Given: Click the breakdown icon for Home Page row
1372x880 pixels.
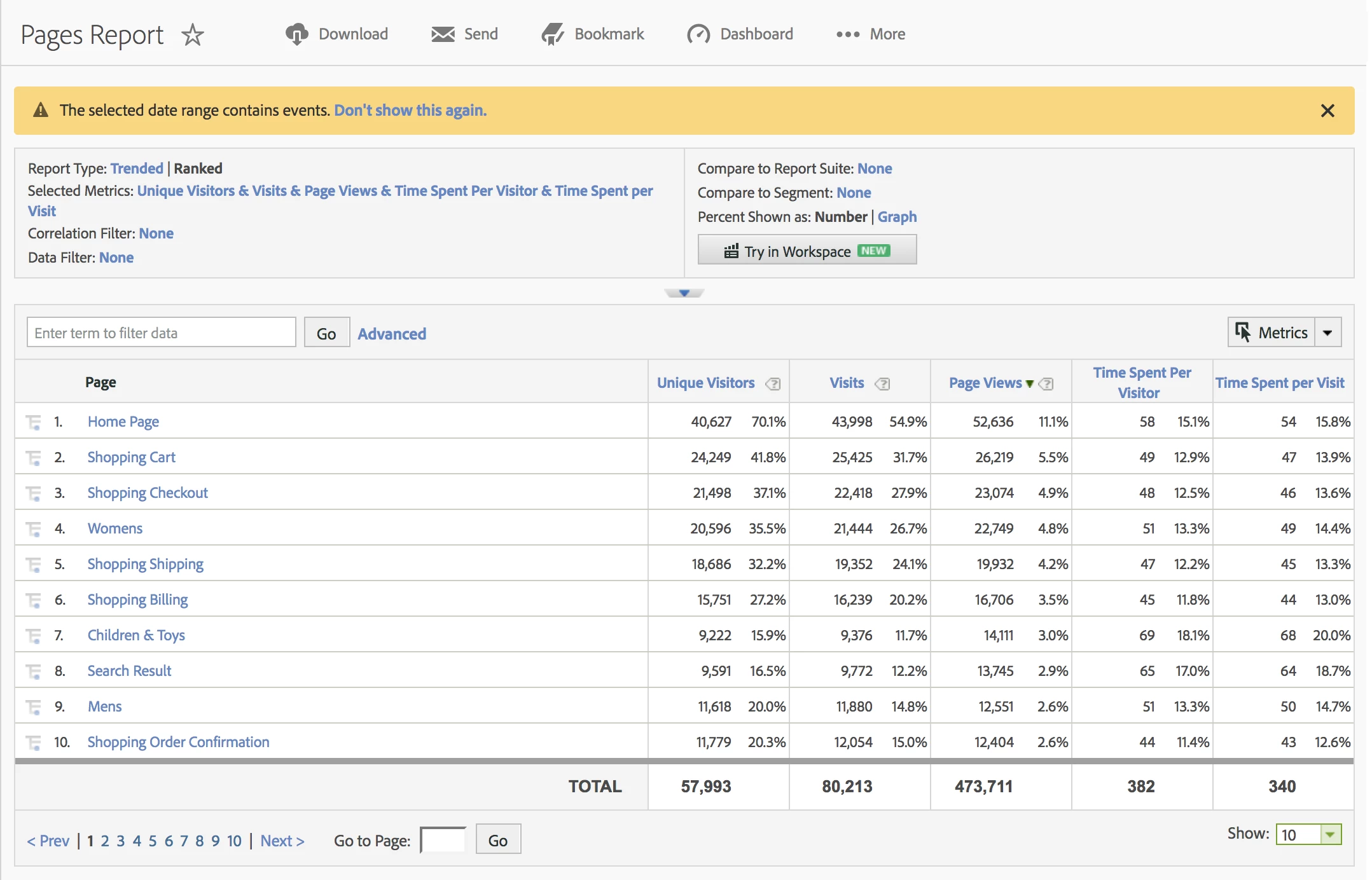Looking at the screenshot, I should pos(33,422).
